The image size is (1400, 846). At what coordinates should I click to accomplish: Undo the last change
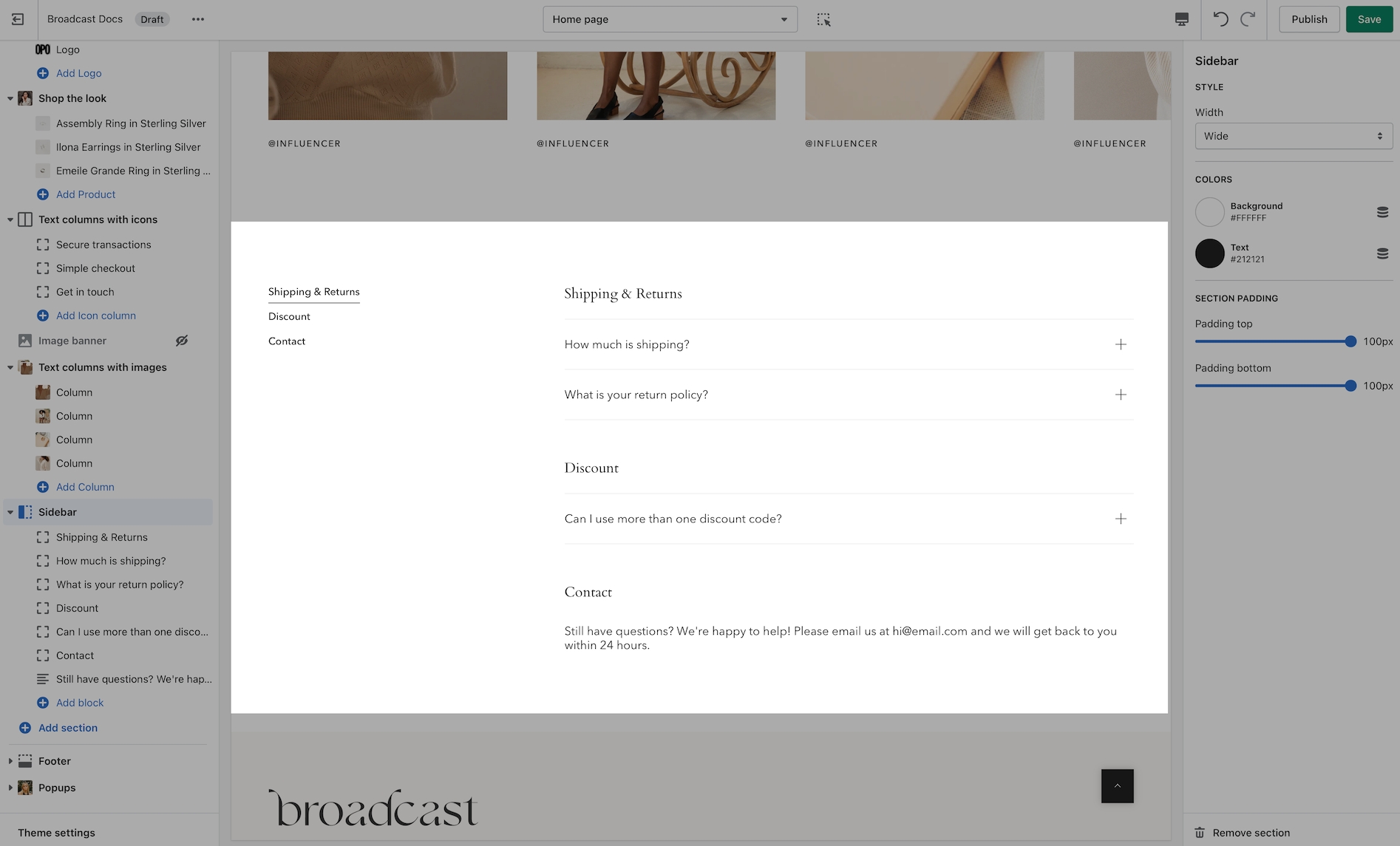tap(1220, 19)
